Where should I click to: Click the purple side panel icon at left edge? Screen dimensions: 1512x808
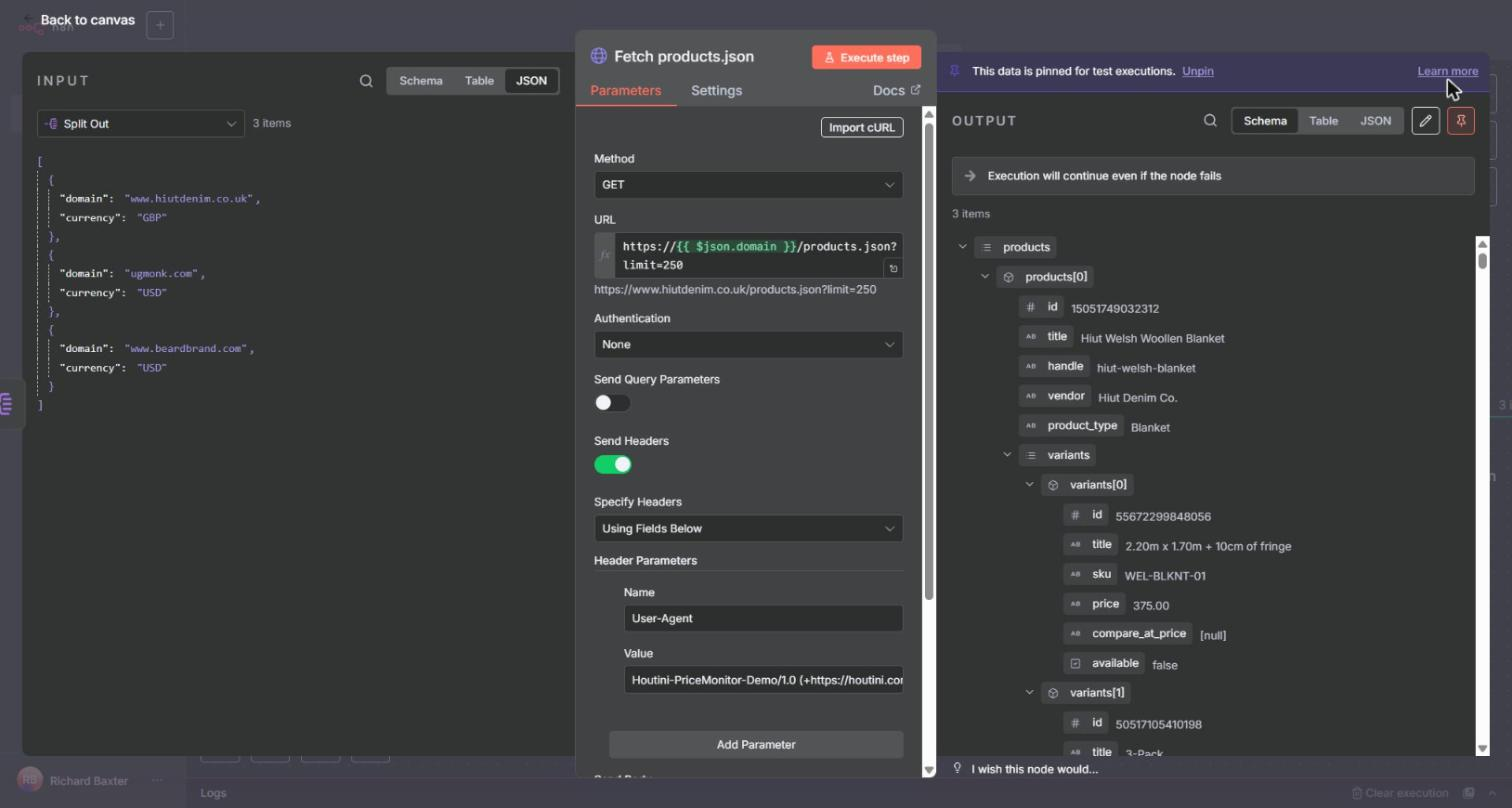pyautogui.click(x=7, y=404)
